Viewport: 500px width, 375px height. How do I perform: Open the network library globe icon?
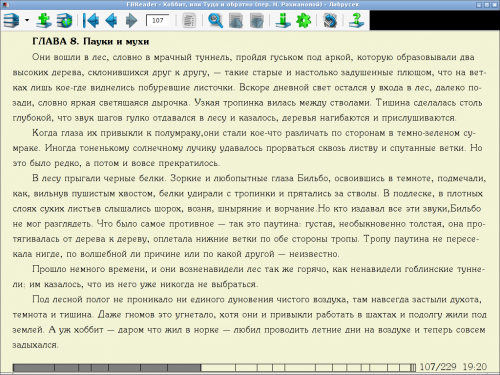[64, 21]
